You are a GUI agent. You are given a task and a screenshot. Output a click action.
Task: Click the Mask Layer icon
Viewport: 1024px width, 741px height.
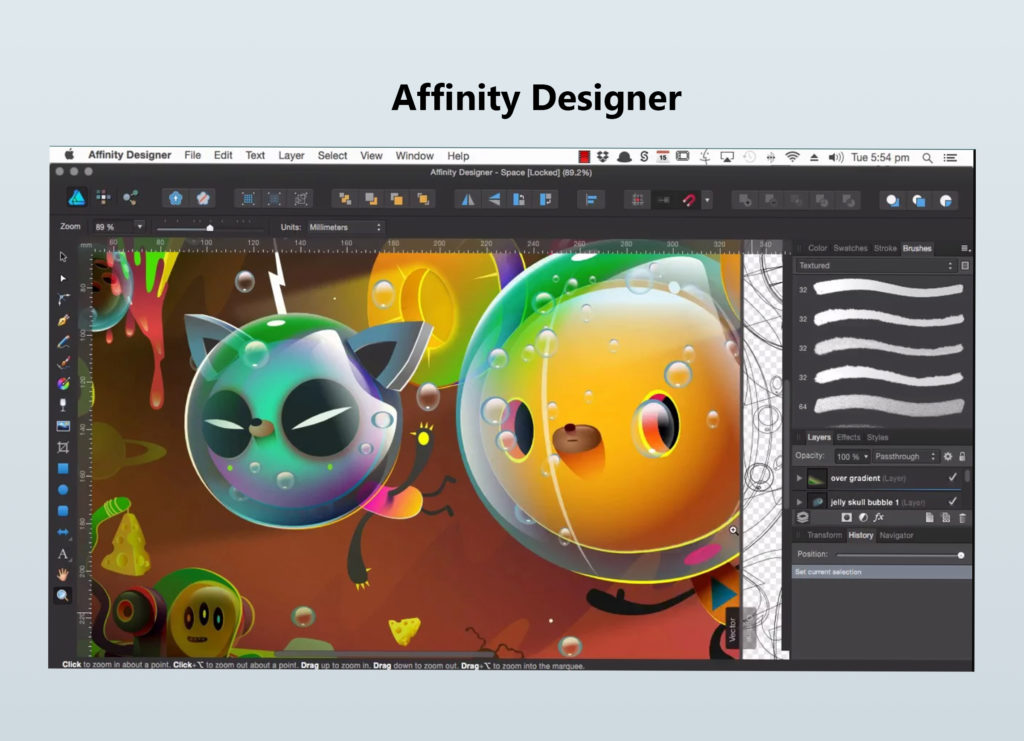[846, 517]
